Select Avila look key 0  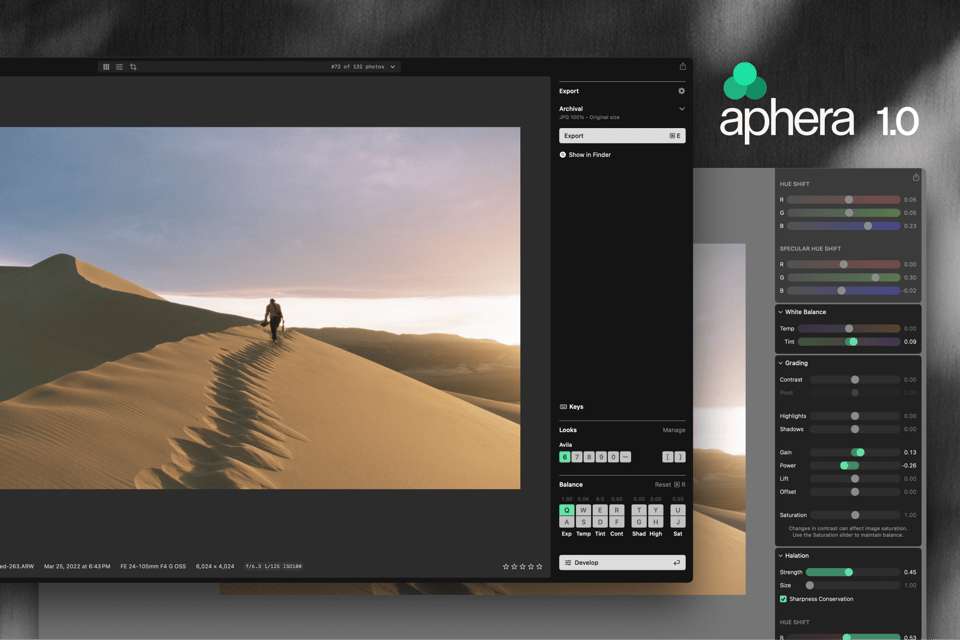pos(613,457)
